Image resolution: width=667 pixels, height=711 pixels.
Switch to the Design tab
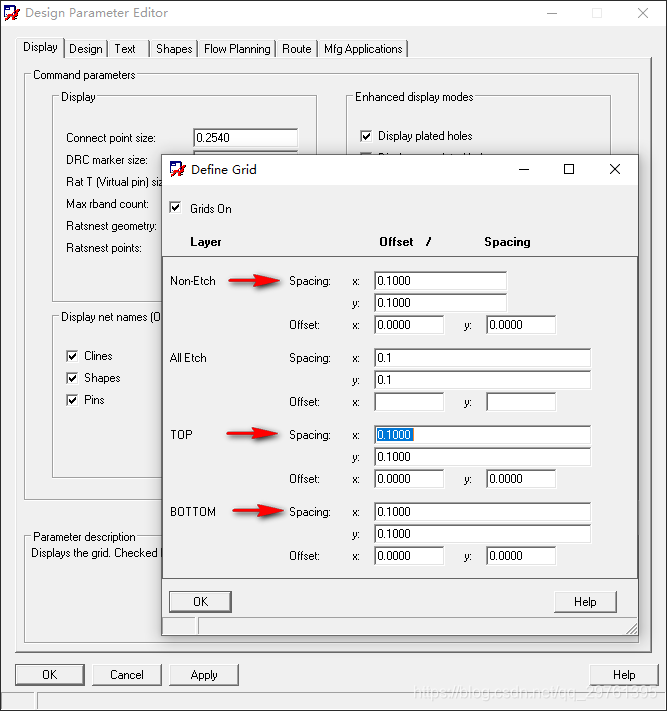coord(86,49)
